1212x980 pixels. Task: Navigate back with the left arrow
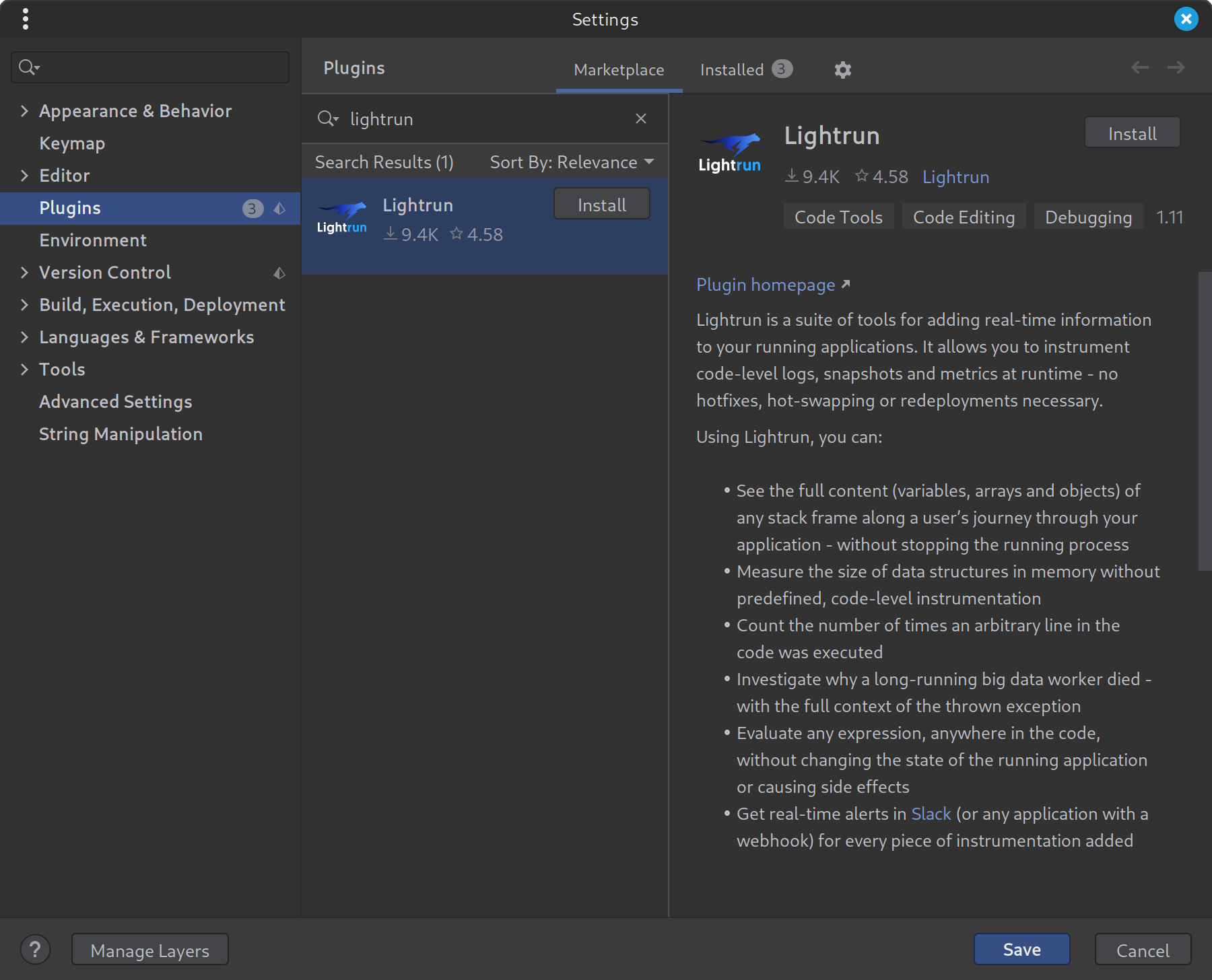(1139, 67)
